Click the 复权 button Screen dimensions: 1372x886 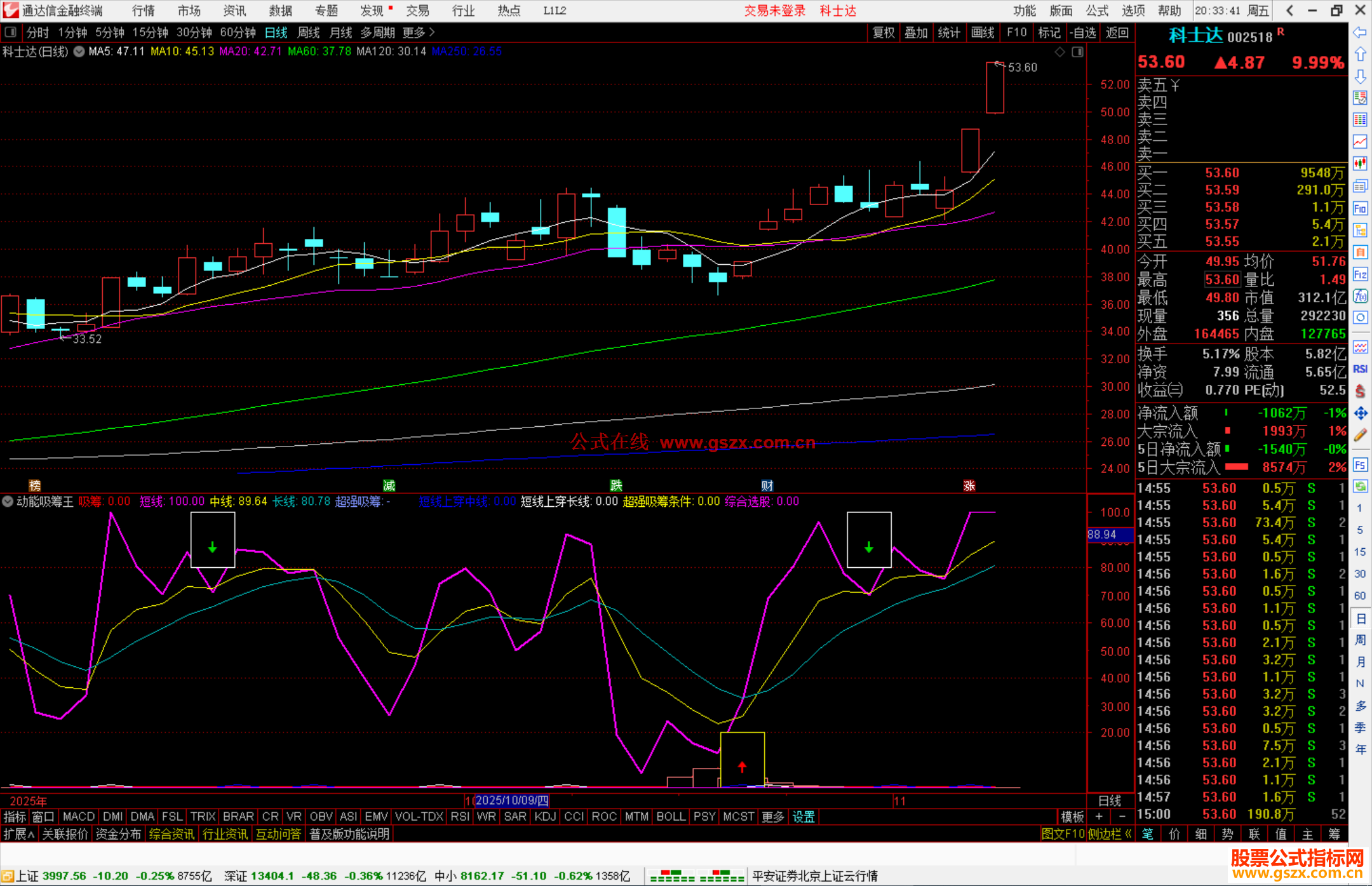pos(884,32)
